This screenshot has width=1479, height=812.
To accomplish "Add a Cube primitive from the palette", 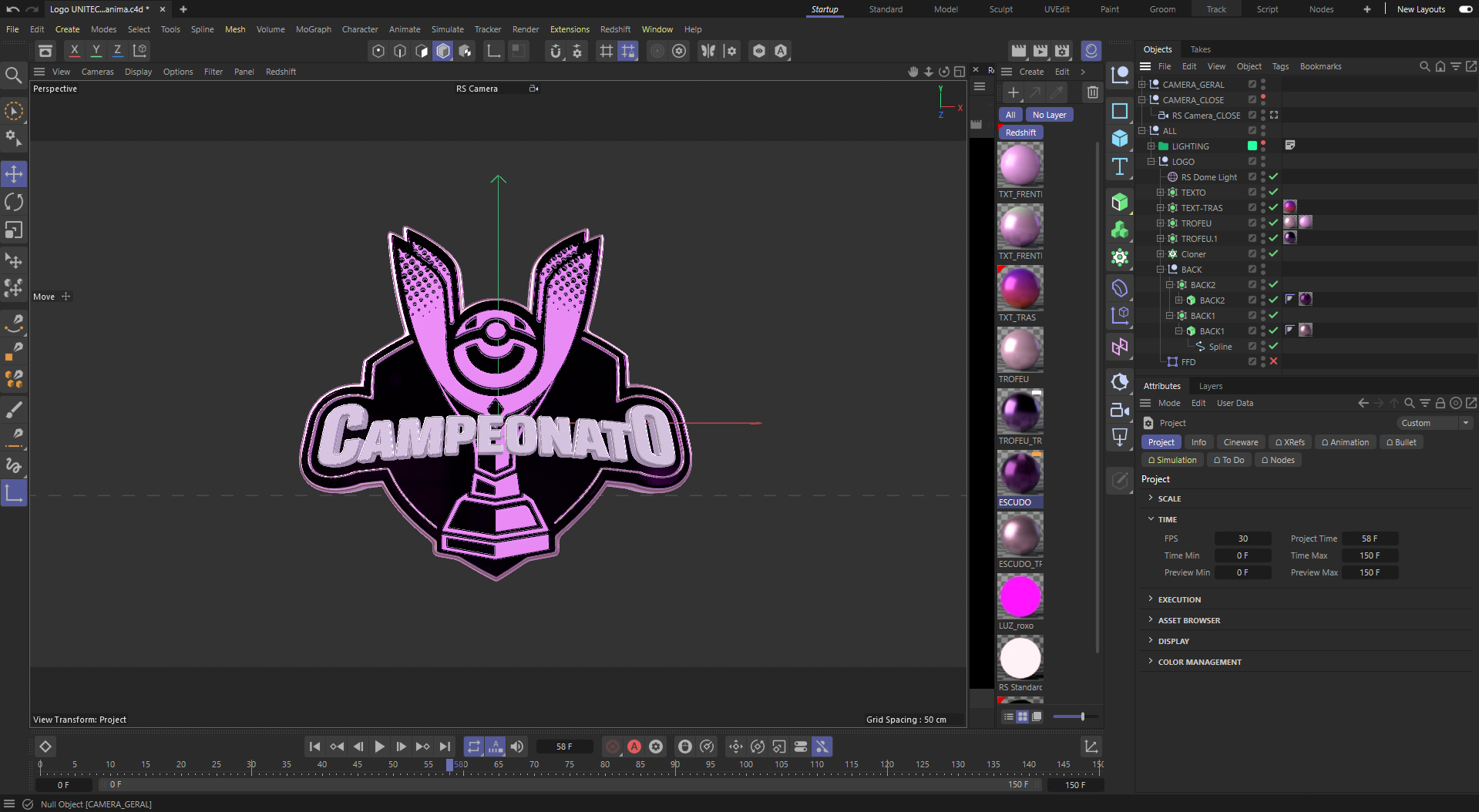I will (x=1120, y=138).
